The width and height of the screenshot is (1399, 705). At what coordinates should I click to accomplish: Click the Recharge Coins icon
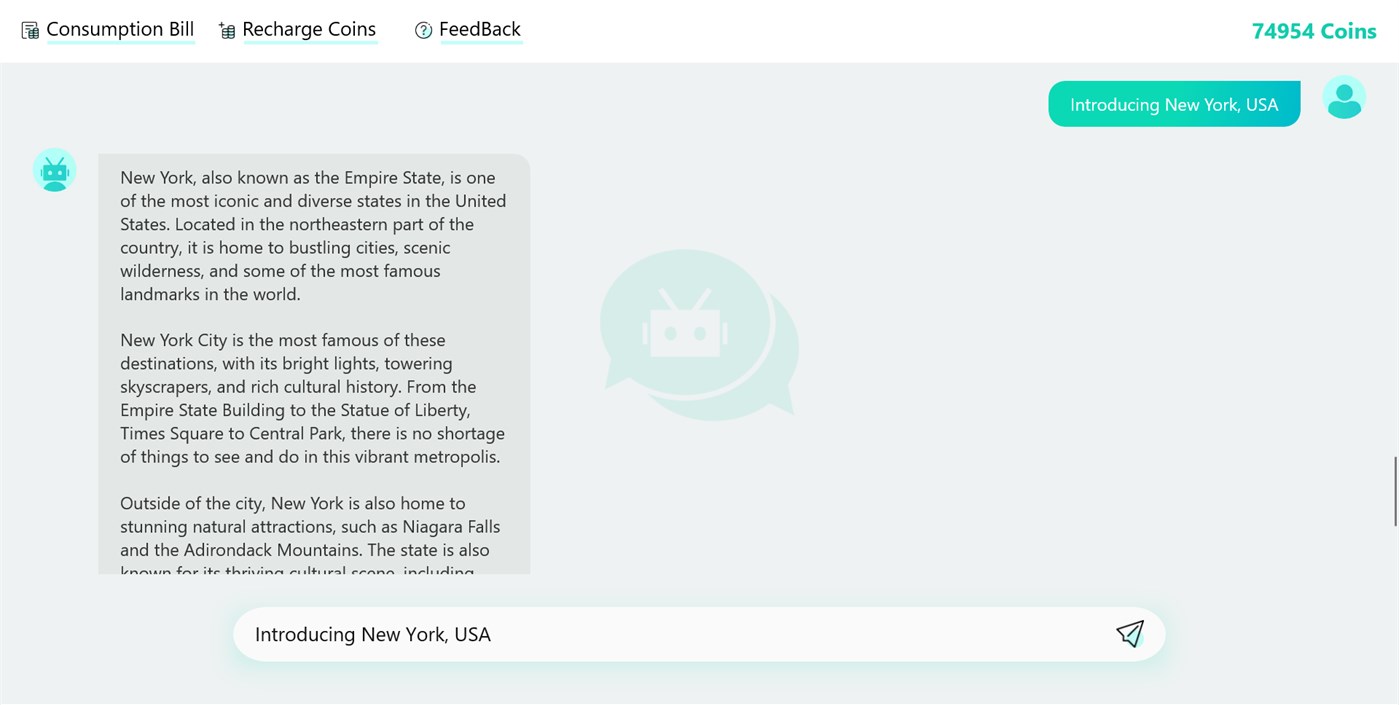point(227,31)
